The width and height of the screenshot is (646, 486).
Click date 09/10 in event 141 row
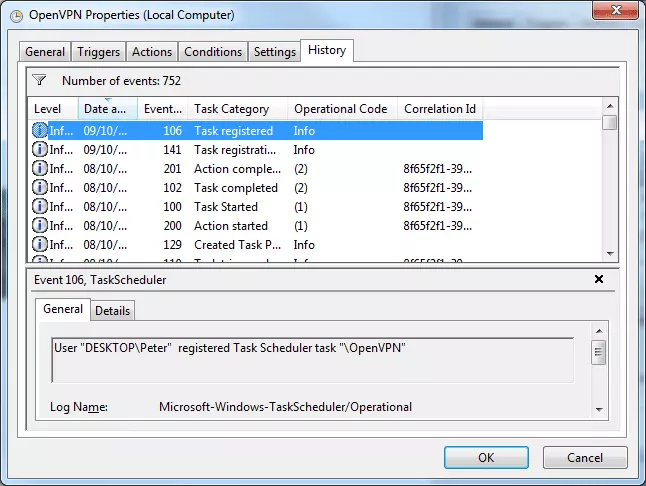pos(105,150)
